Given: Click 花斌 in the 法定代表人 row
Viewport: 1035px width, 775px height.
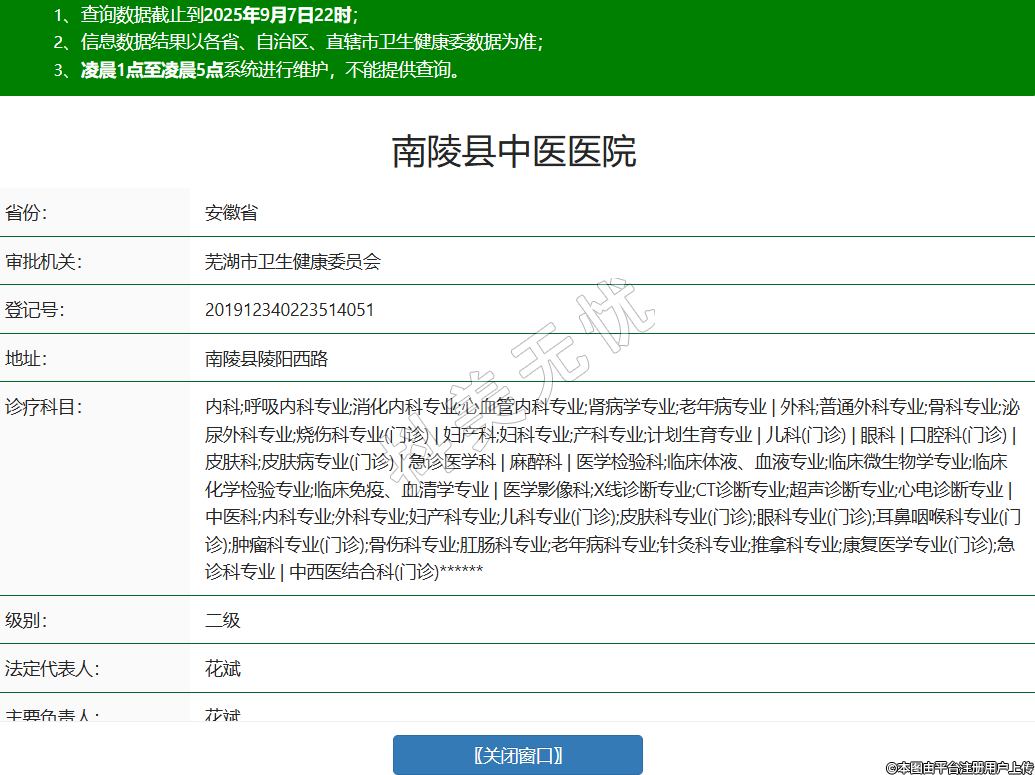Looking at the screenshot, I should 223,669.
